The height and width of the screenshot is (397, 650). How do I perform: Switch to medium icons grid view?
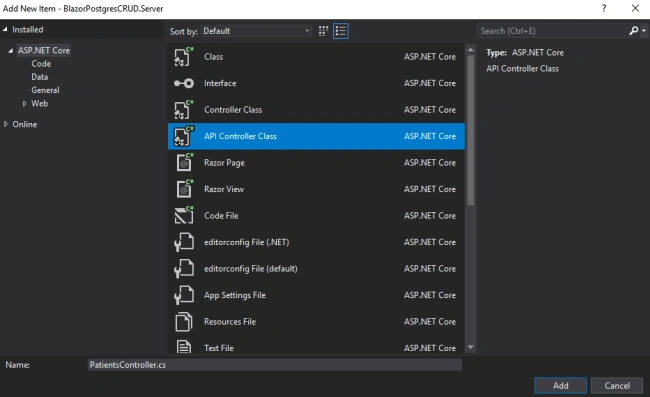coord(323,31)
